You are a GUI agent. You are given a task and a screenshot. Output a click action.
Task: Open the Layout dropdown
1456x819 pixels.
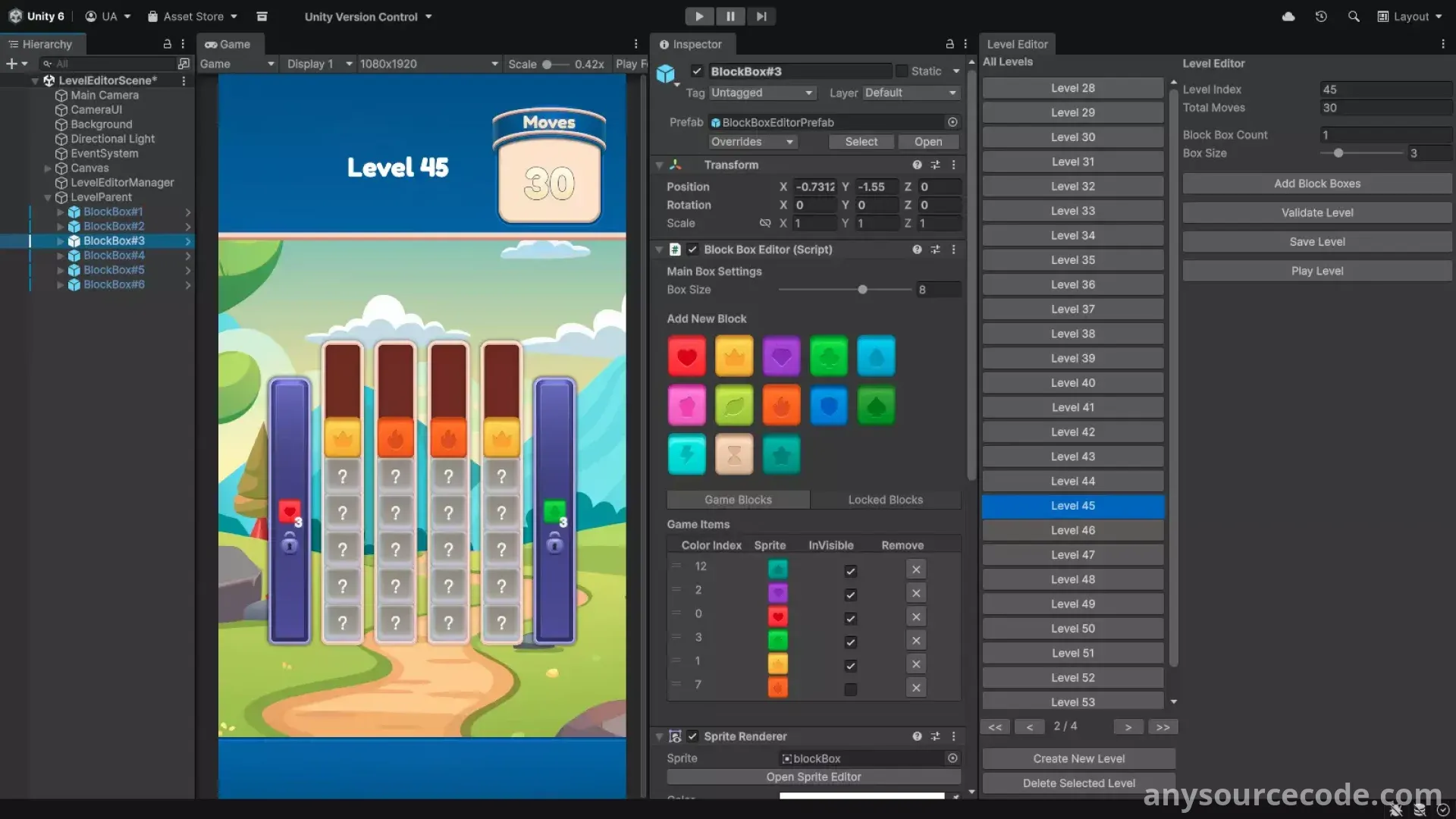[x=1410, y=16]
